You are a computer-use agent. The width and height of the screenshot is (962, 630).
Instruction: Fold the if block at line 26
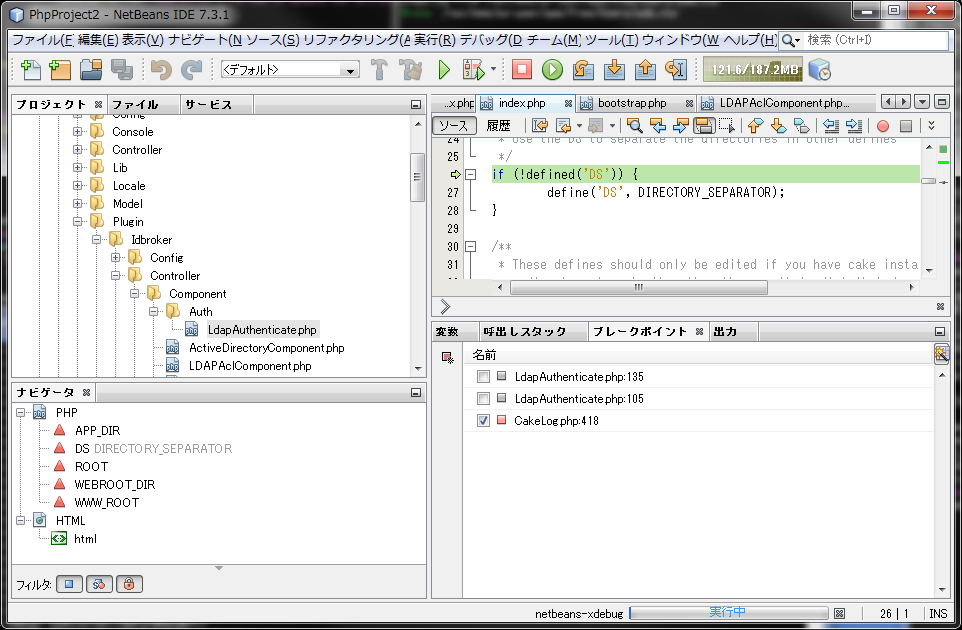pyautogui.click(x=471, y=175)
